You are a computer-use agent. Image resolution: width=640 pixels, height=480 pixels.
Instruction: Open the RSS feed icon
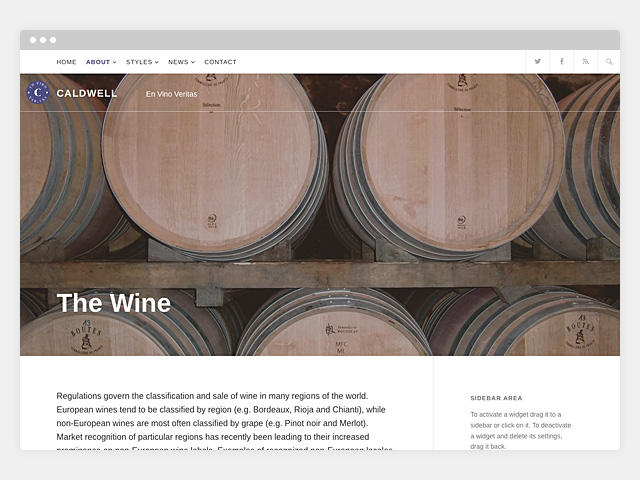coord(585,62)
